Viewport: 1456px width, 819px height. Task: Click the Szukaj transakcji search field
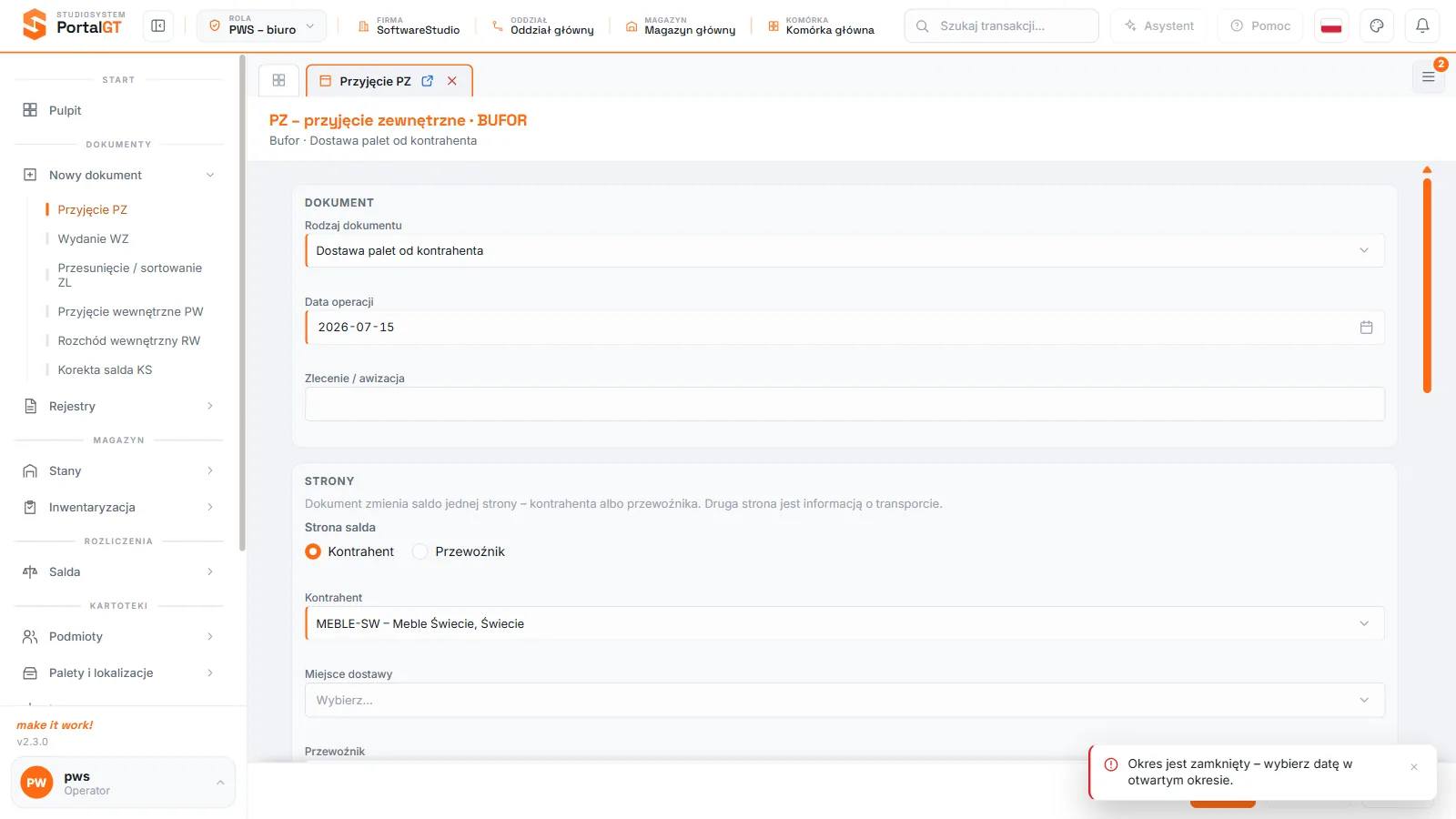(x=1001, y=25)
